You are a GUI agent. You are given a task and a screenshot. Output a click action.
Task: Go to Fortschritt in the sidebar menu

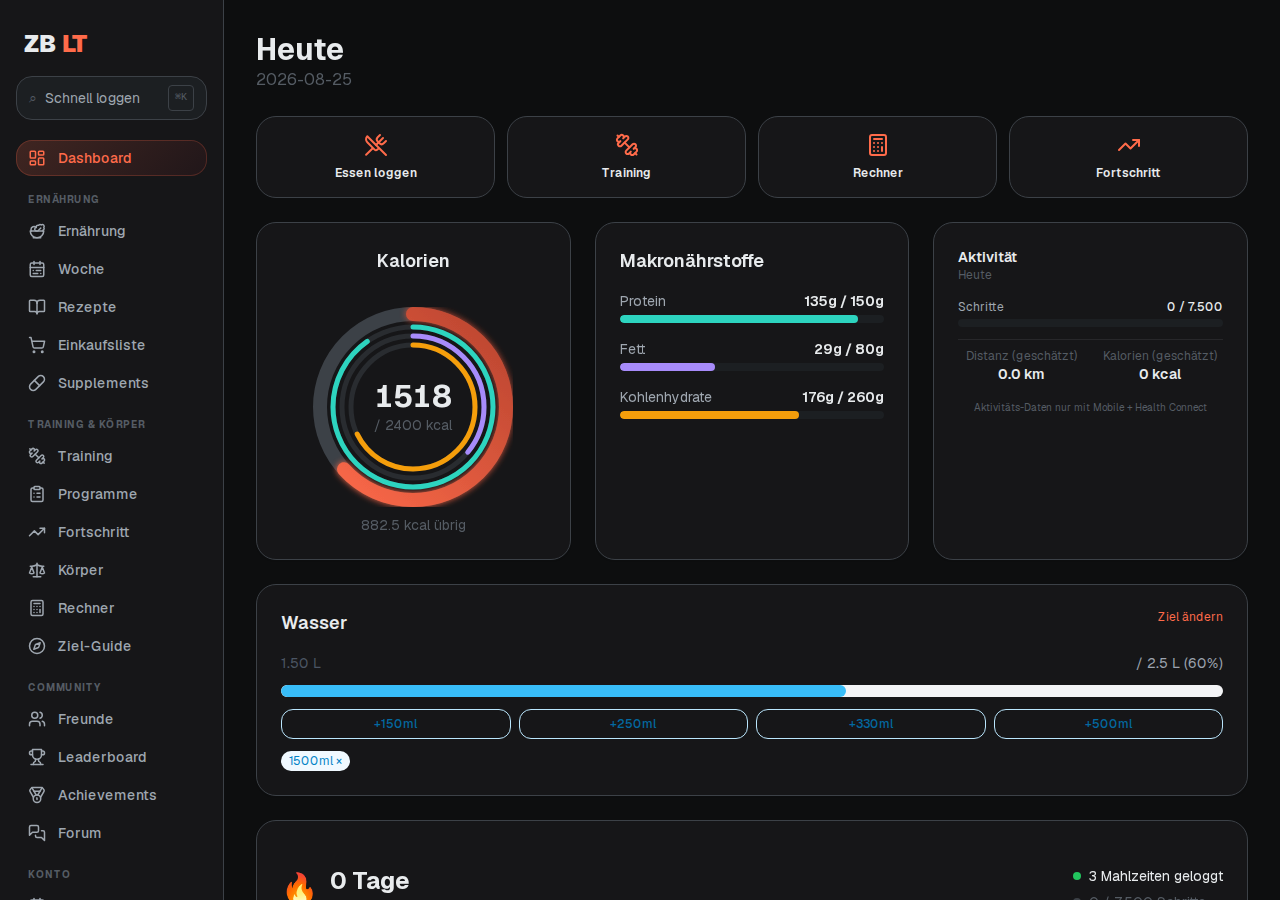tap(111, 532)
